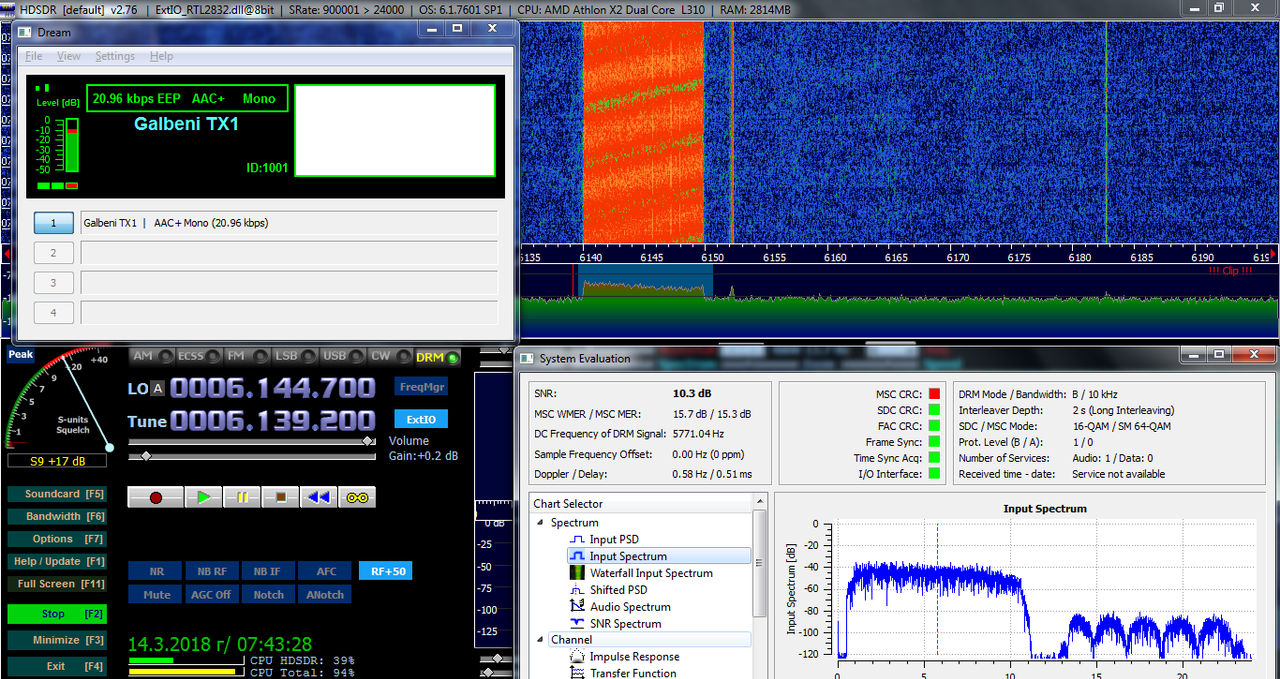Select FM demodulation mode
The height and width of the screenshot is (679, 1280).
tap(247, 357)
